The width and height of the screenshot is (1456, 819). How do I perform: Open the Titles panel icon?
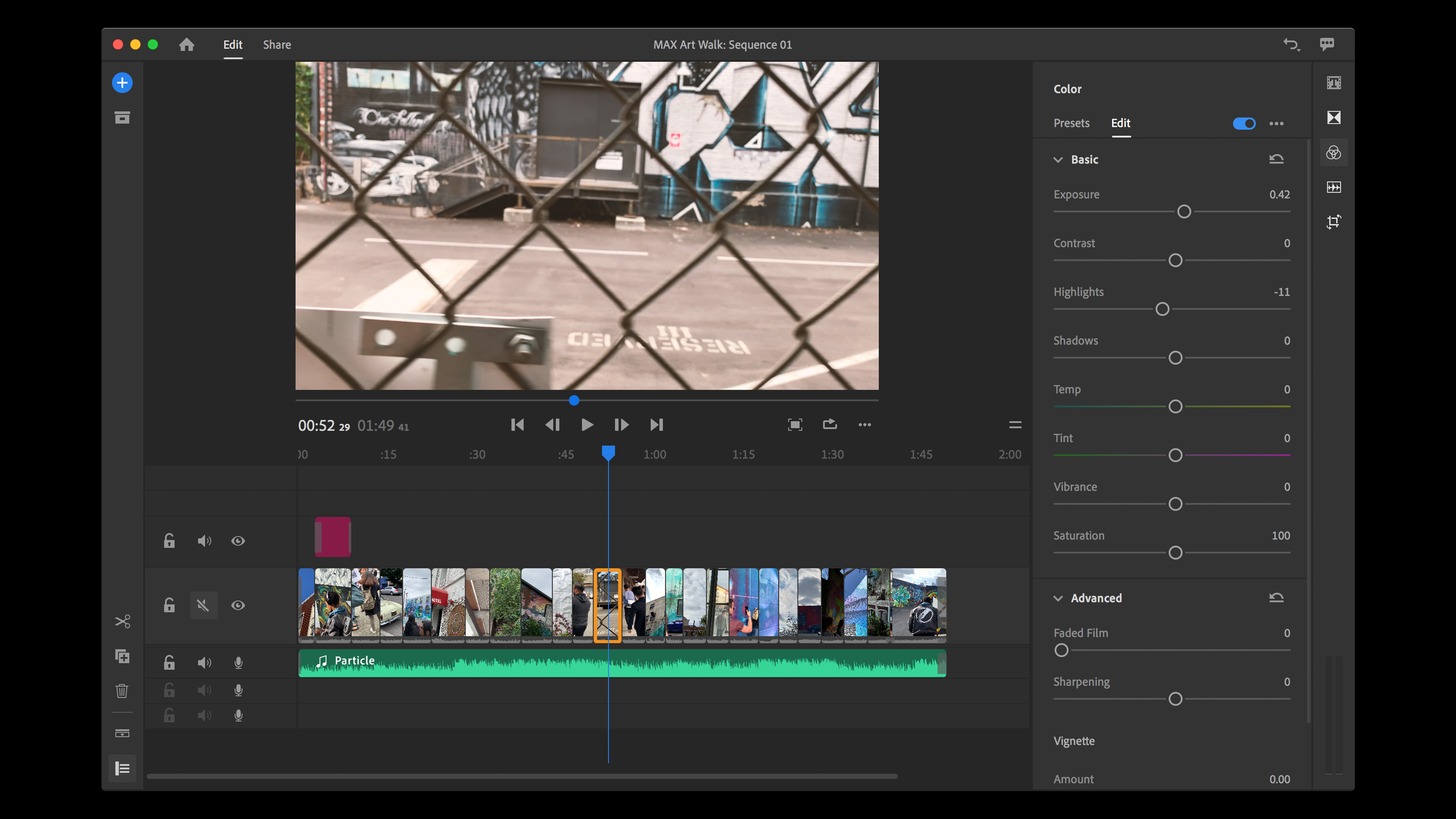tap(1334, 83)
